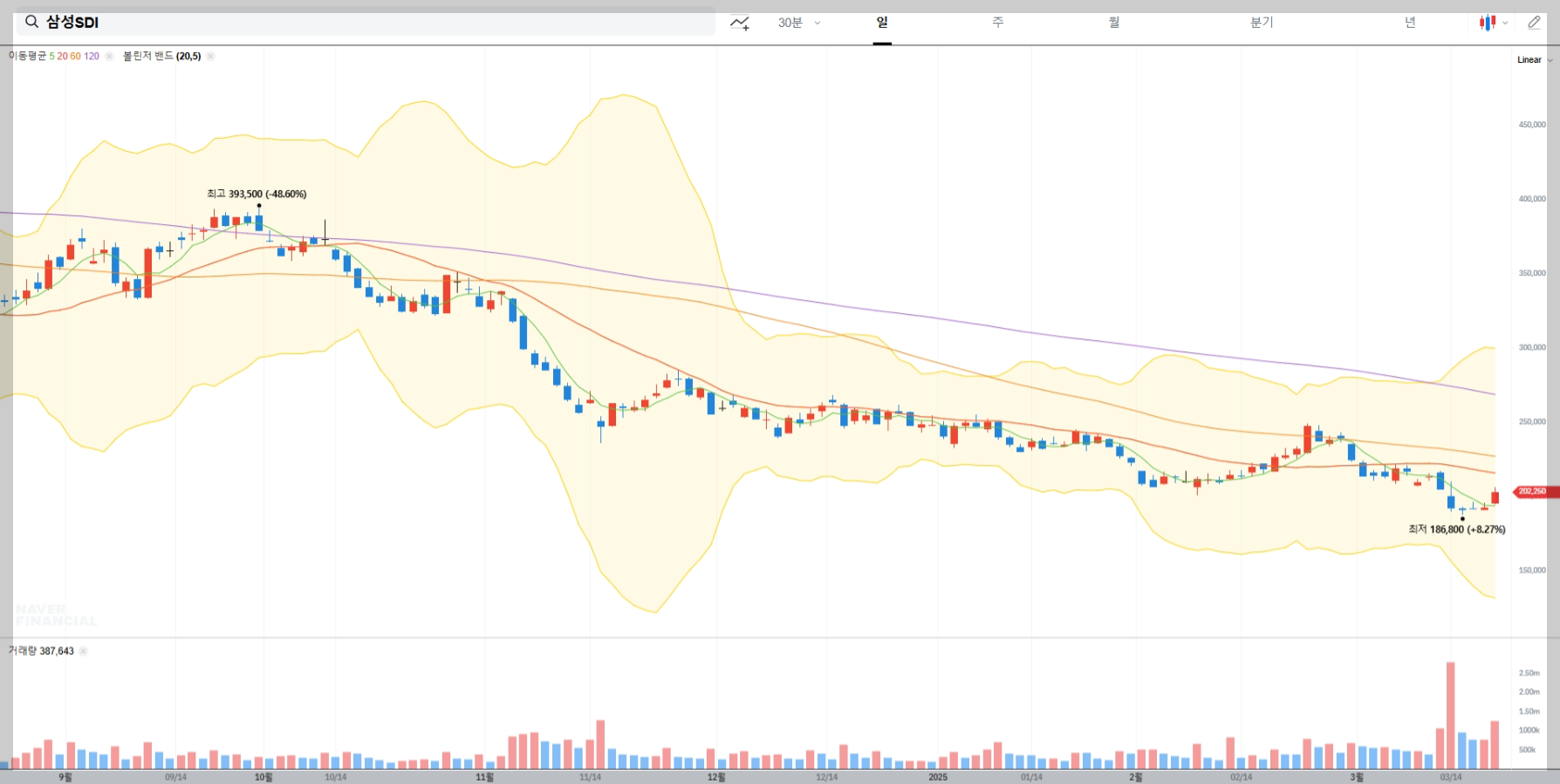Click the 11/14 date axis label
1560x784 pixels.
(590, 777)
